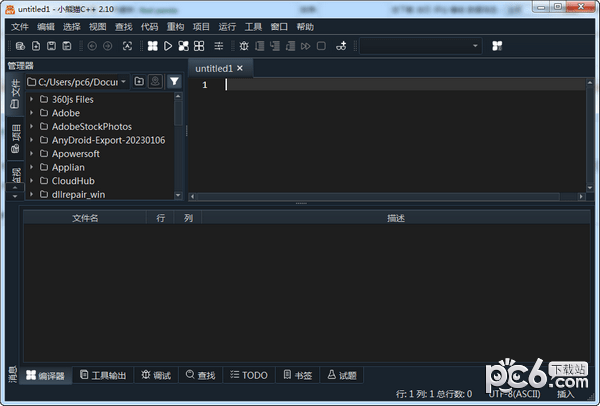The image size is (600, 406).
Task: Select the CloudHub folder name
Action: point(73,181)
